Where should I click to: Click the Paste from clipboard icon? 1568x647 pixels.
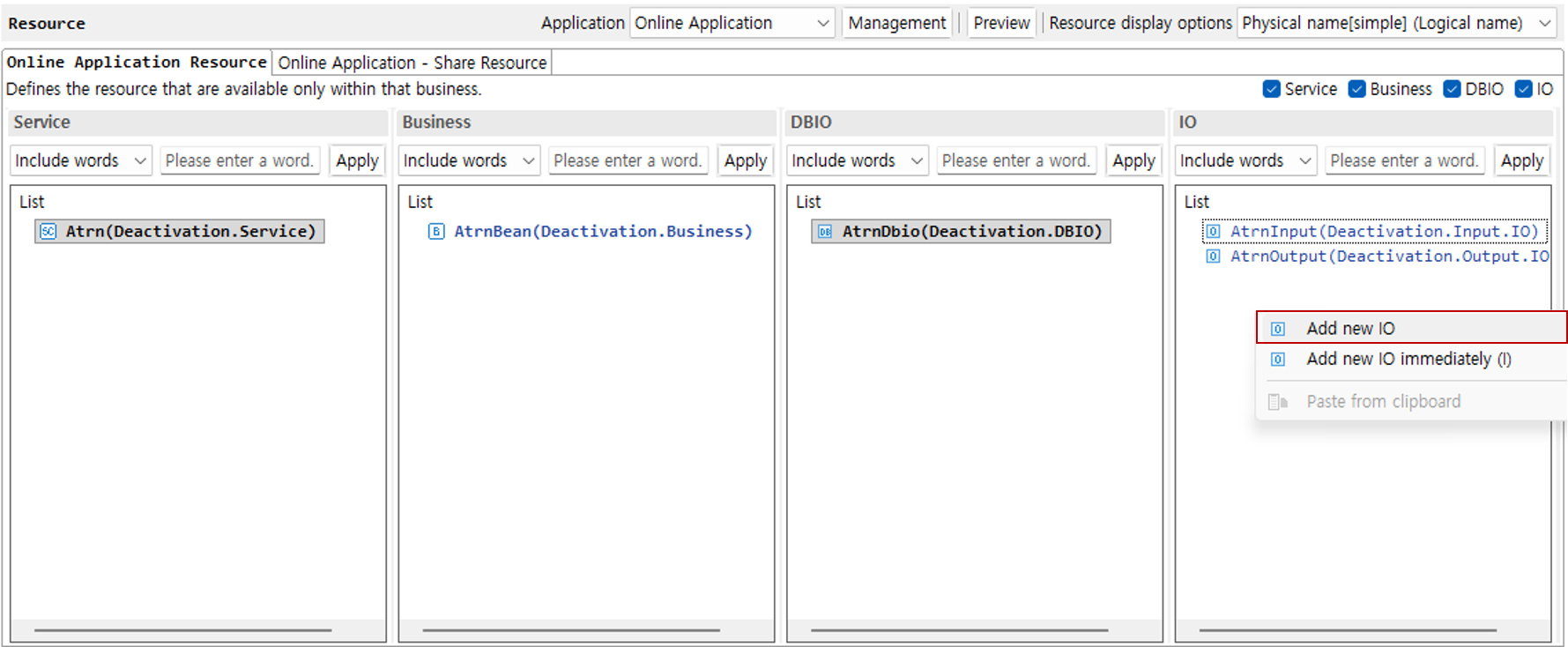click(x=1277, y=402)
